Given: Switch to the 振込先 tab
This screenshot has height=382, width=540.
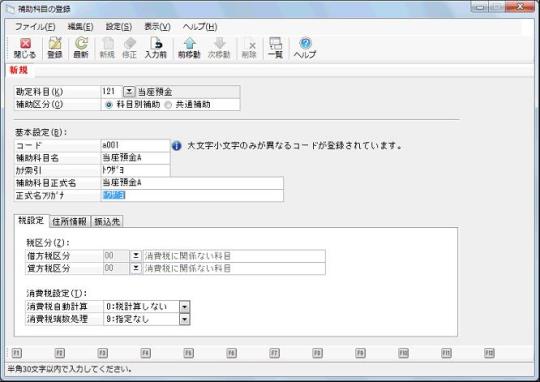Looking at the screenshot, I should tap(107, 221).
